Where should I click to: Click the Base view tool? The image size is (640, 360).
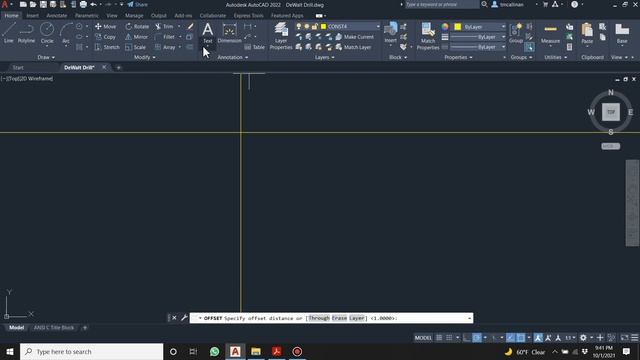point(622,33)
